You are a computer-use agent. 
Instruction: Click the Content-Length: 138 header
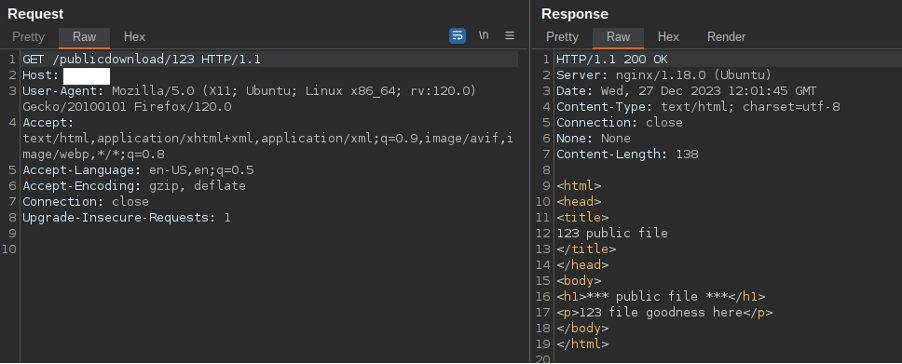(627, 154)
